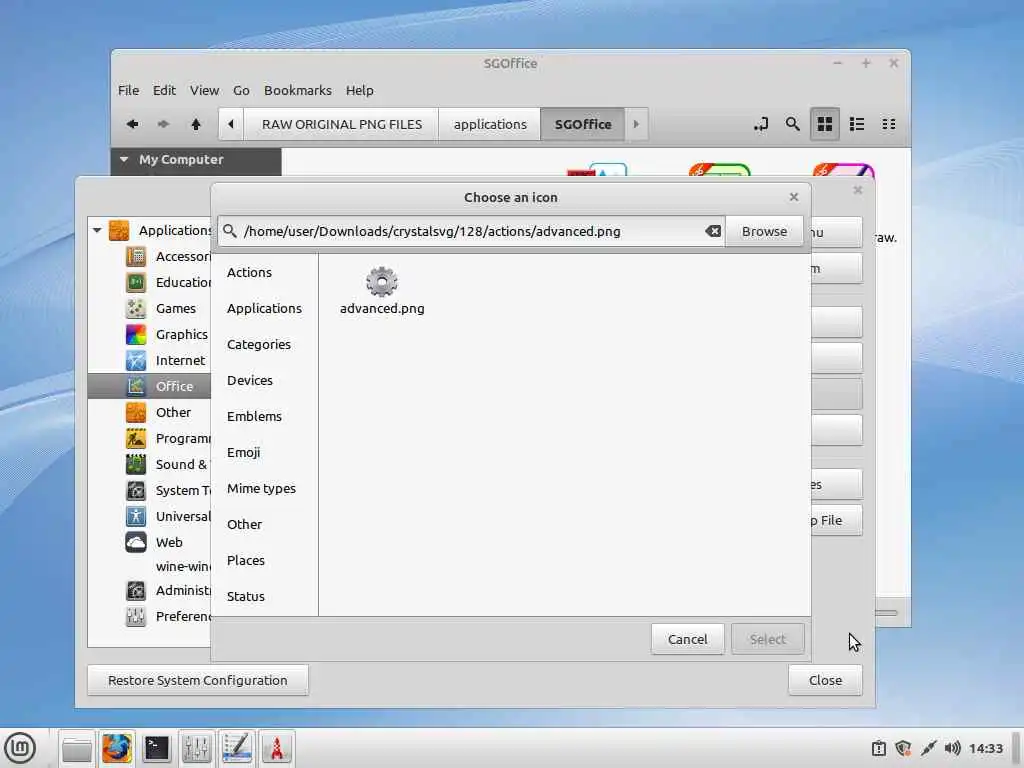Show earlier path breadcrumbs
Screen dimensions: 1024x768
click(231, 124)
